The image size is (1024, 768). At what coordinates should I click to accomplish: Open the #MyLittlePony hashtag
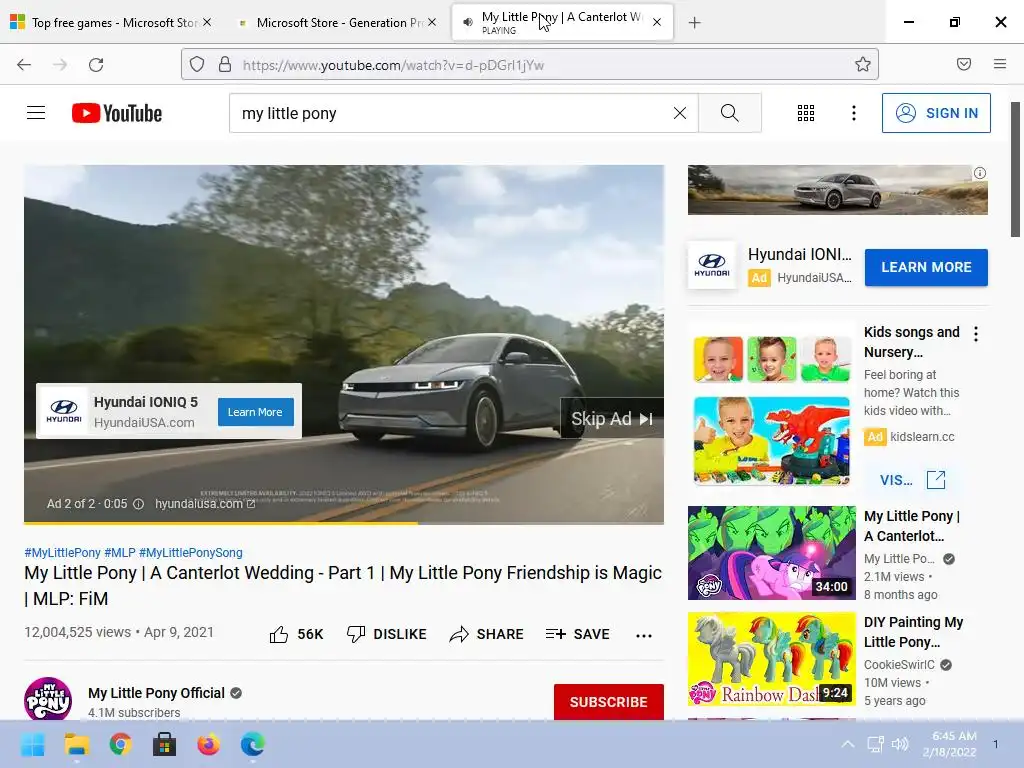62,552
